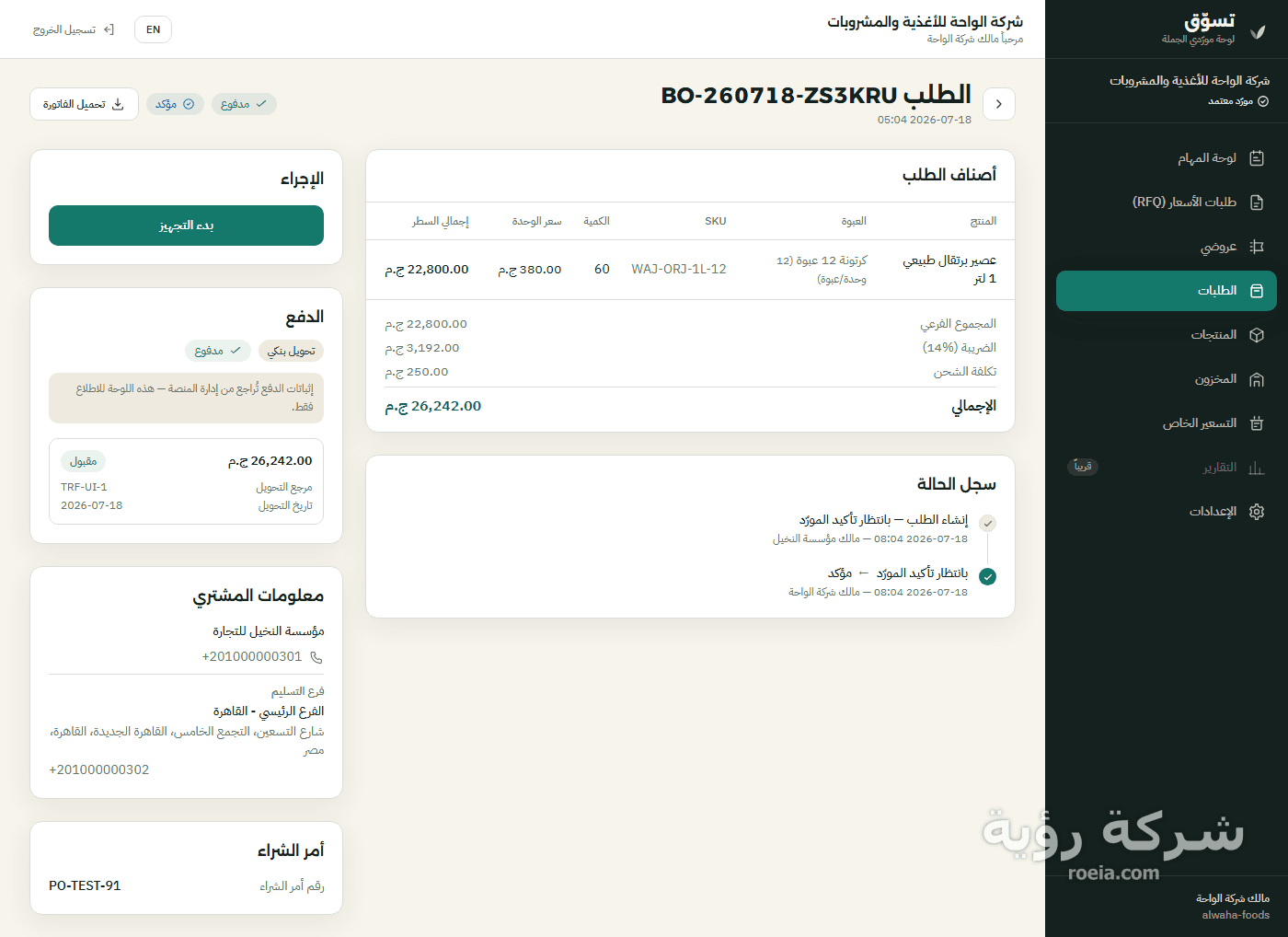Go to عروضي in the sidebar
Screen dimensions: 1288x937
tap(1167, 247)
